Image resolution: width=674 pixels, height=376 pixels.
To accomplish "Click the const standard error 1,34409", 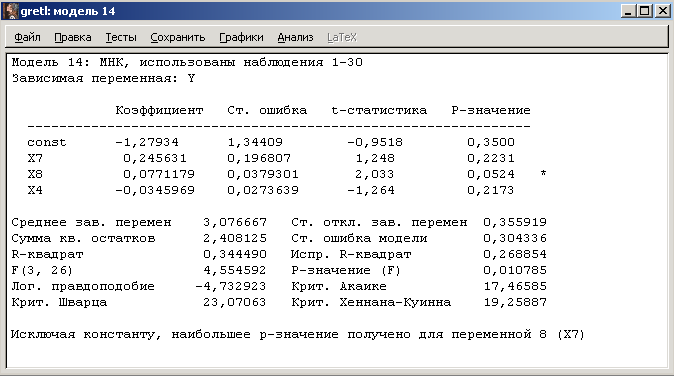I will (255, 142).
